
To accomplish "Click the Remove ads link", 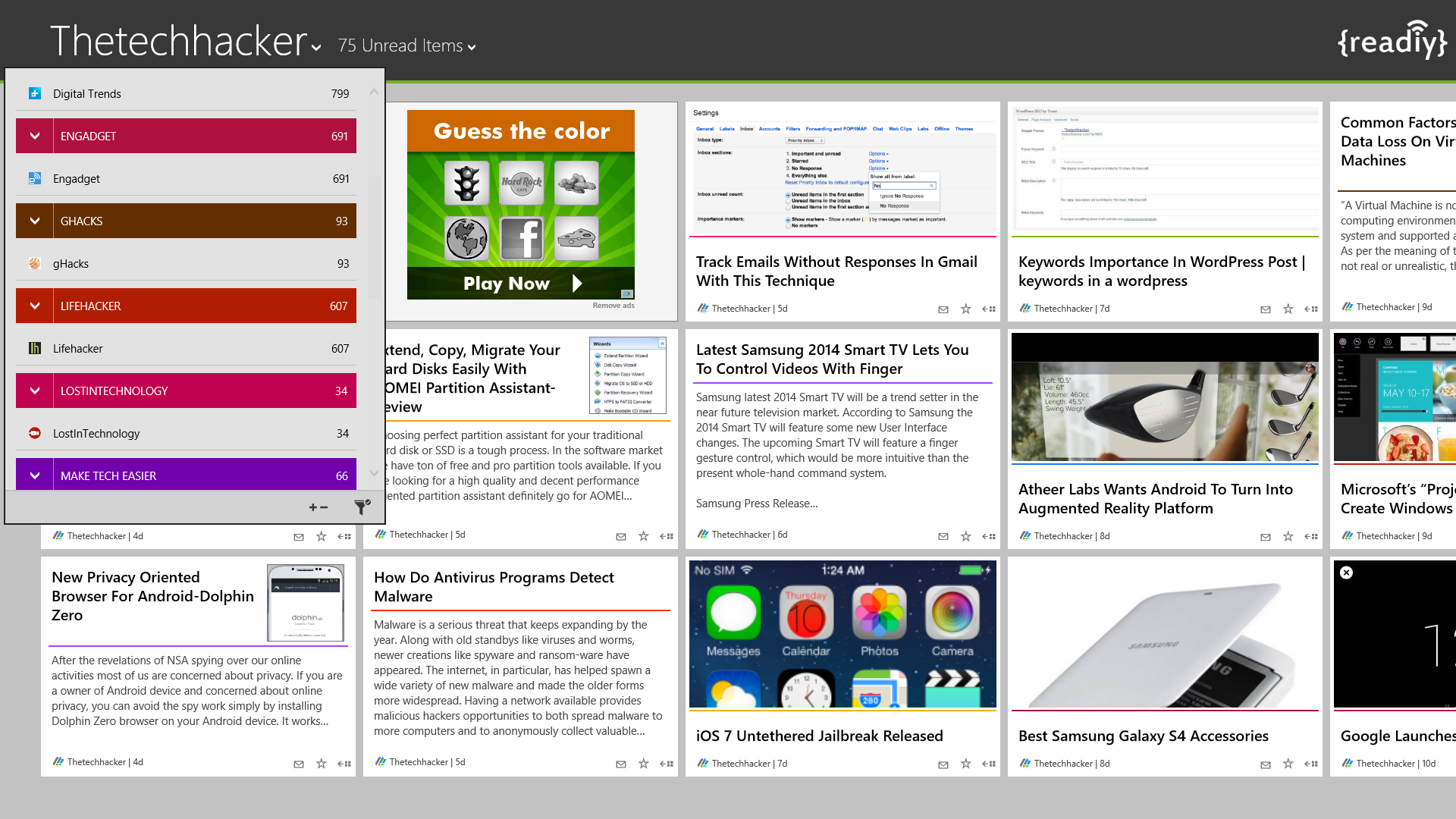I will [613, 306].
